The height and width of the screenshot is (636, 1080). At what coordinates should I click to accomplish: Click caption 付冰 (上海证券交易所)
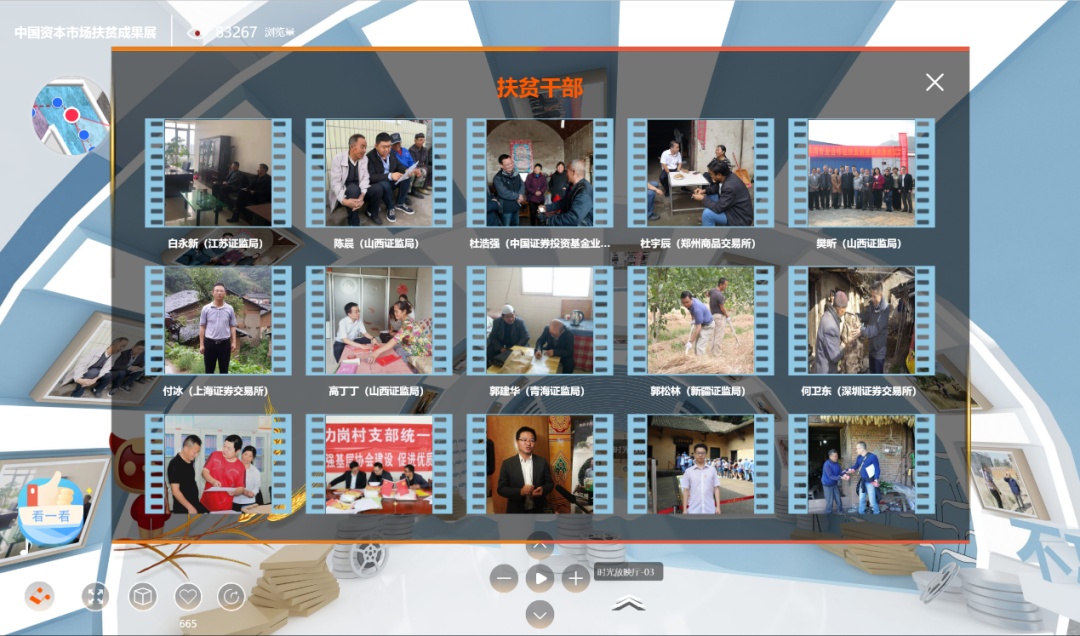(216, 391)
